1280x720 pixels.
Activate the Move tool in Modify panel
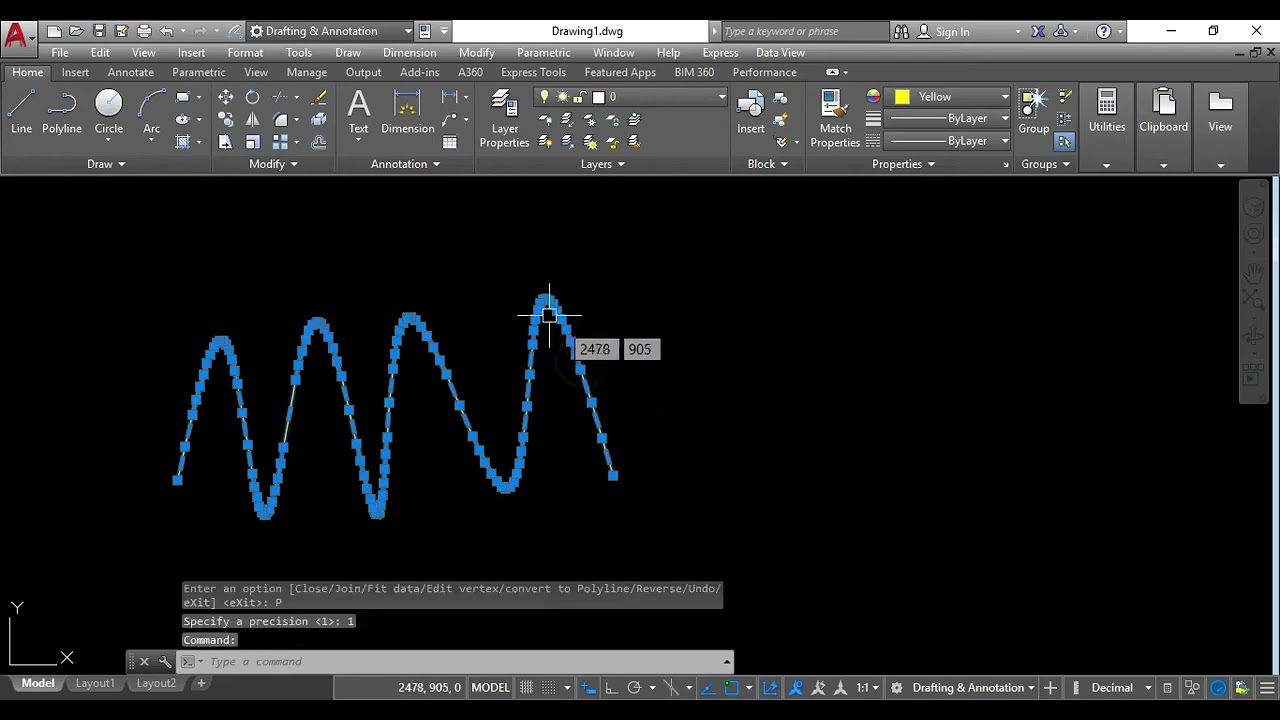(x=226, y=97)
